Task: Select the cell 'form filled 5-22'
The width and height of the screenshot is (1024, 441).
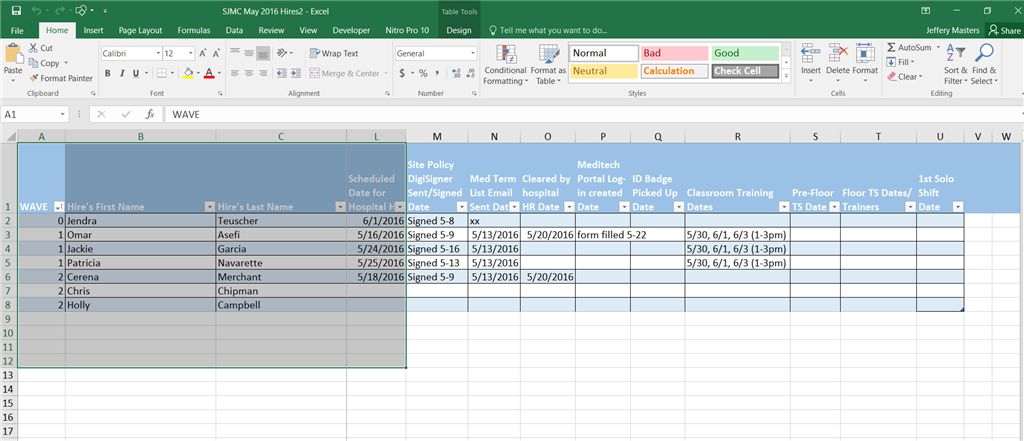Action: [x=603, y=235]
